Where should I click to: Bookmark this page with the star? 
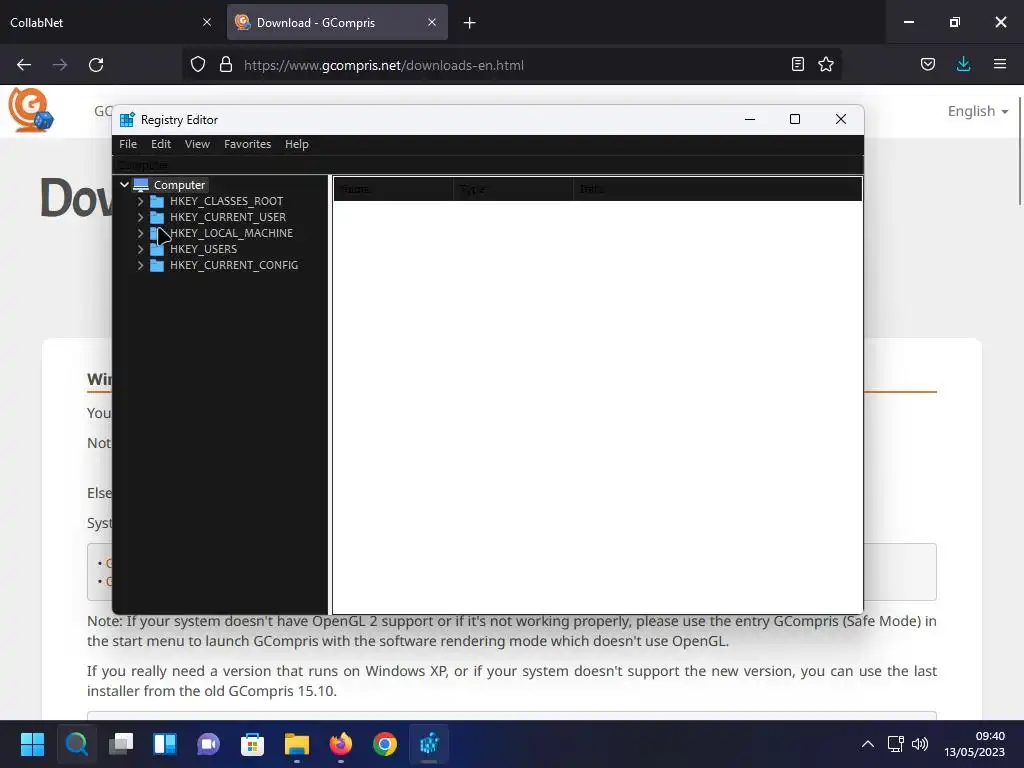[826, 64]
